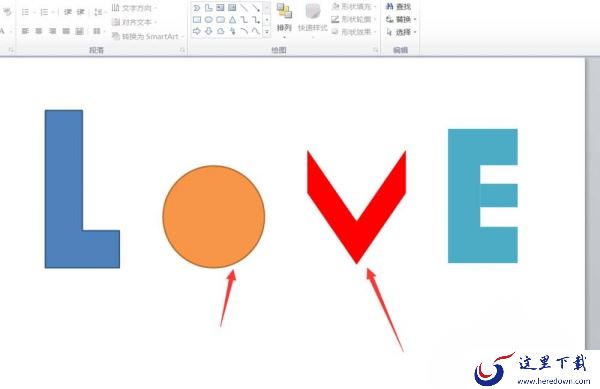Select the orange circle shape
Viewport: 600px width, 389px height.
pos(214,216)
